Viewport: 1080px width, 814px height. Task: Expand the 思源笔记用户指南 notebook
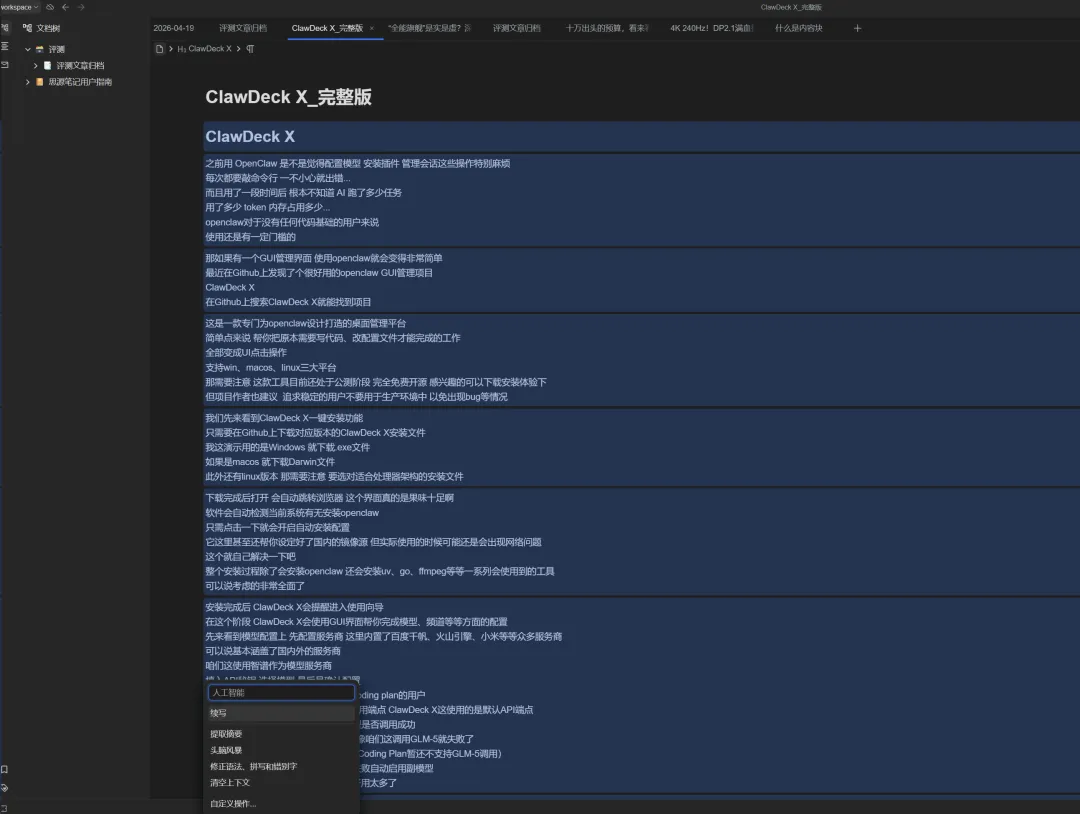[28, 82]
